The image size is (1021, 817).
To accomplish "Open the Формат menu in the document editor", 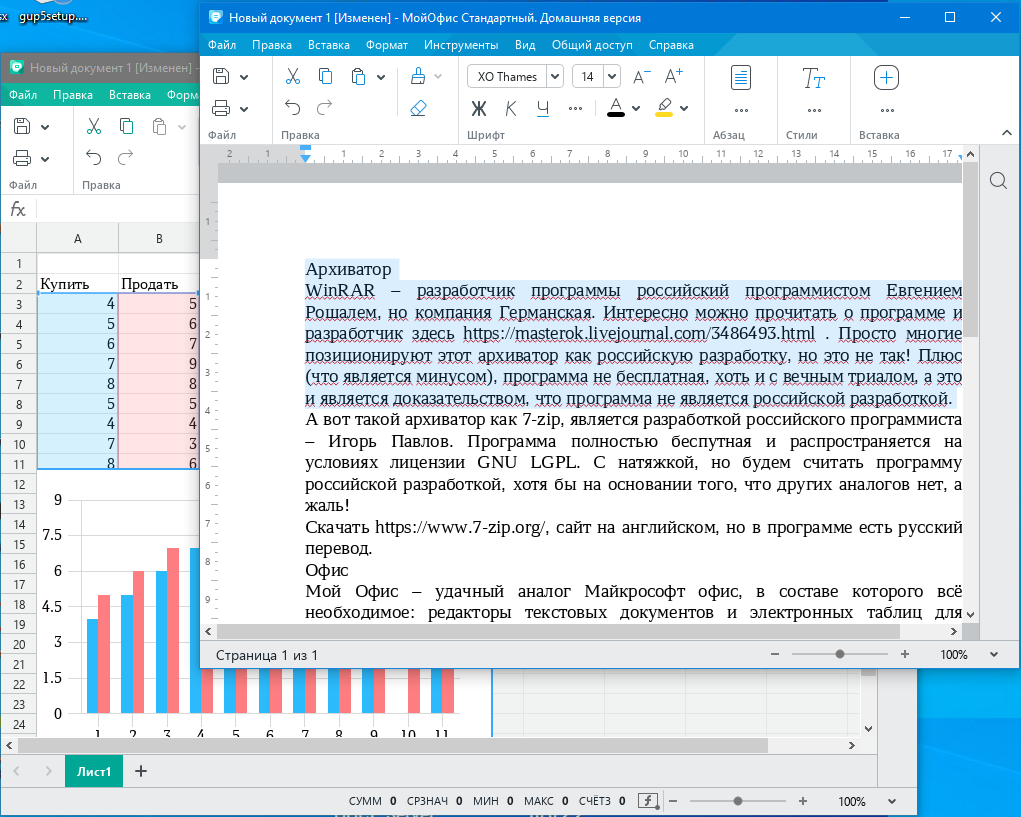I will coord(387,45).
